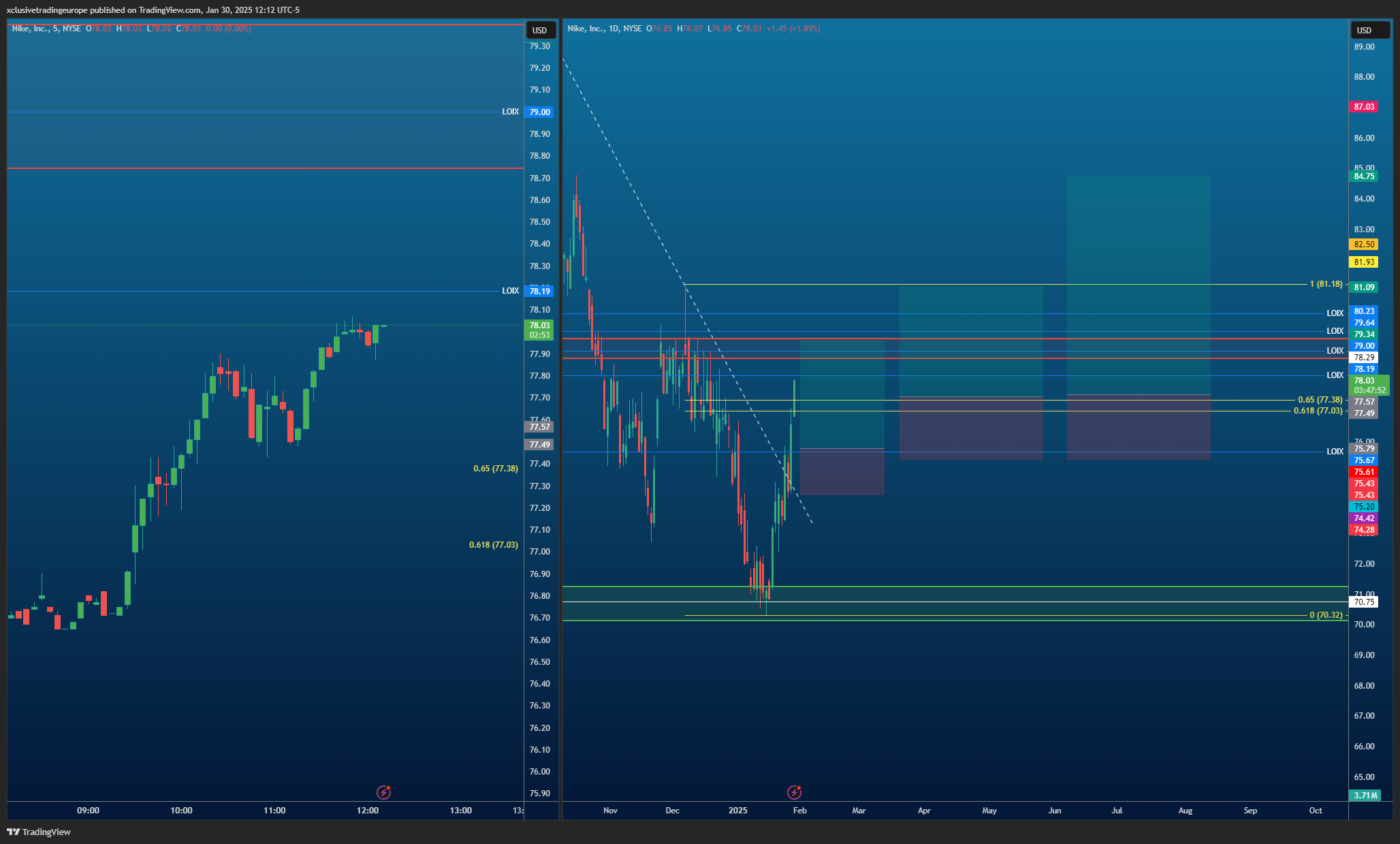The height and width of the screenshot is (844, 1400).
Task: Select the 'Nike, Inc., 5, NYSE' chart title
Action: [46, 29]
